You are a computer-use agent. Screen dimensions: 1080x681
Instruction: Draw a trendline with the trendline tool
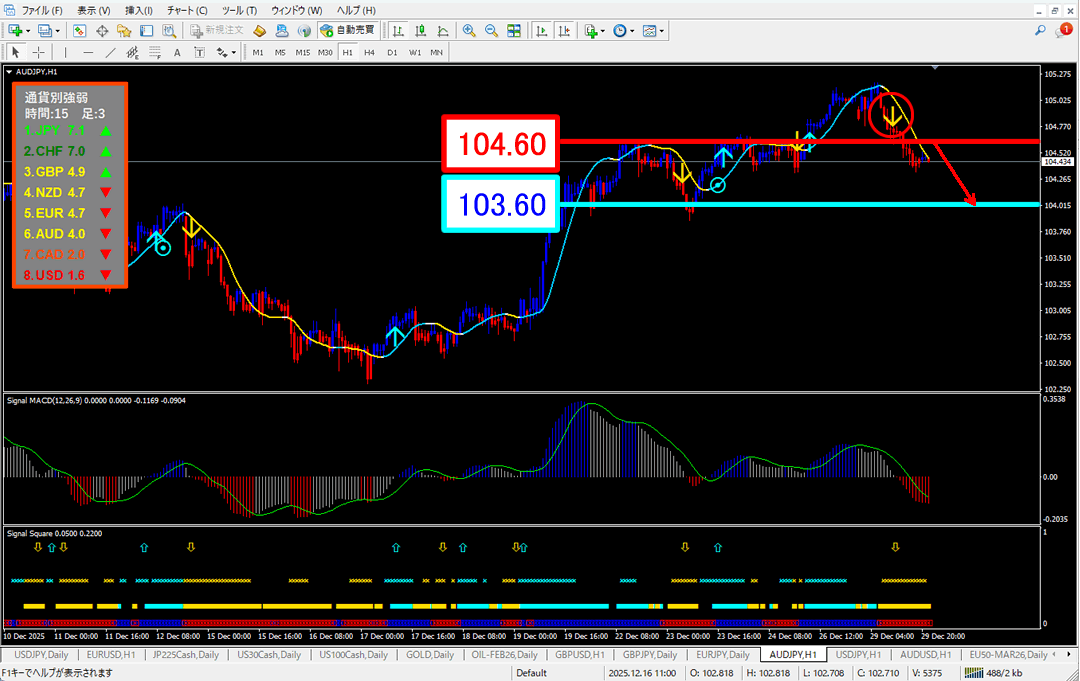(111, 52)
